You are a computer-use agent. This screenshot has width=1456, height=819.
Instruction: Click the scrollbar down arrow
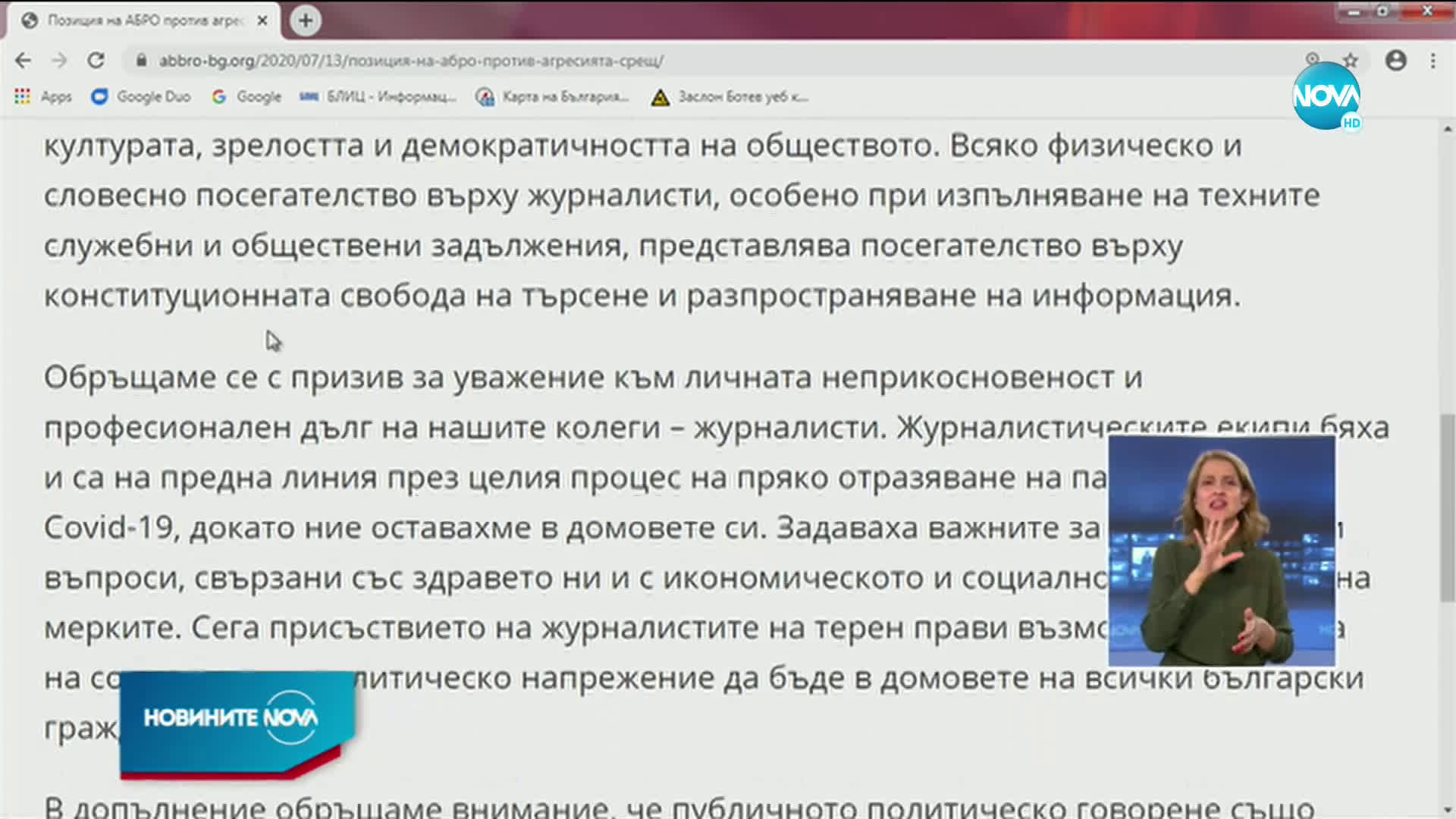[x=1448, y=810]
